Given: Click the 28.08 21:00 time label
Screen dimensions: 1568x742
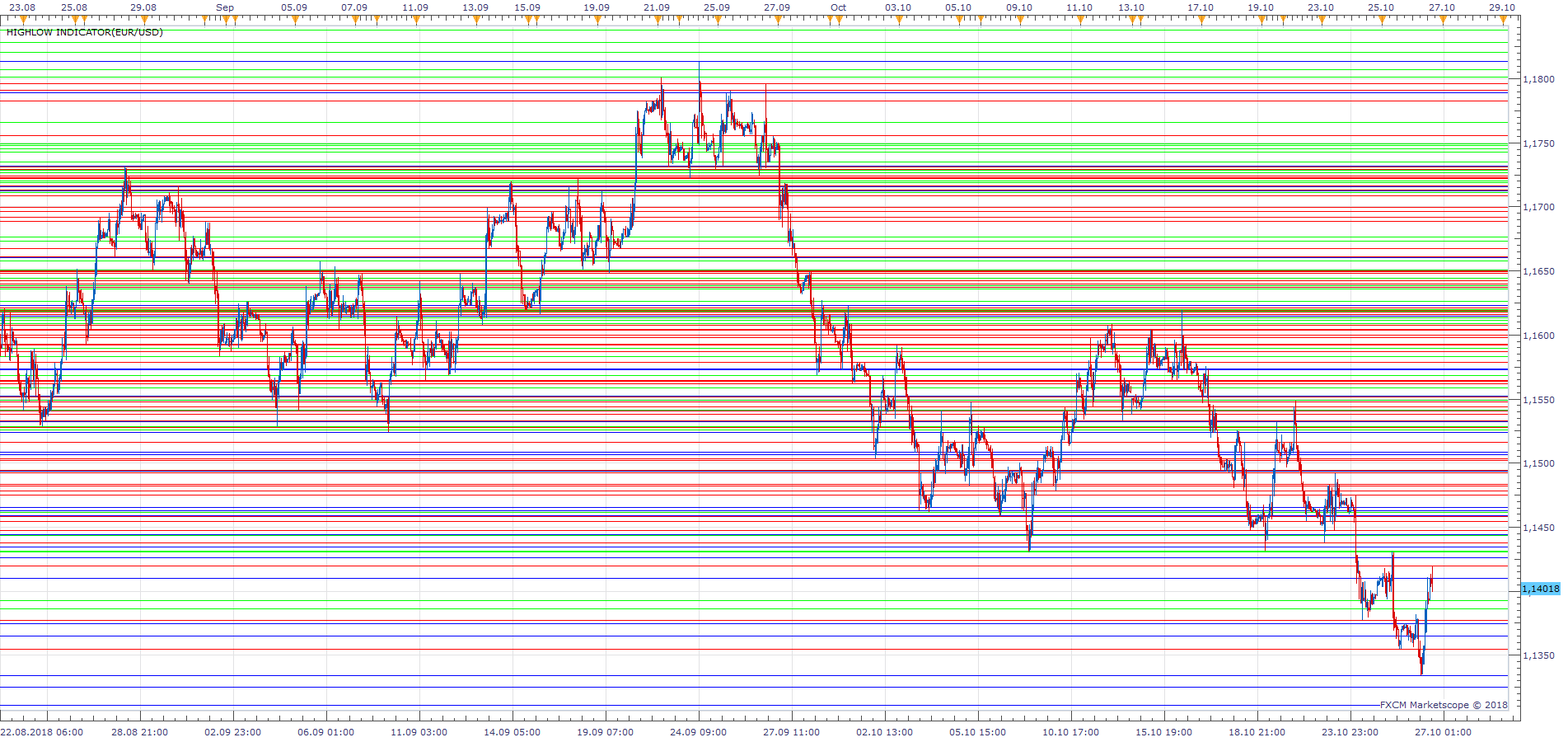Looking at the screenshot, I should click(140, 732).
